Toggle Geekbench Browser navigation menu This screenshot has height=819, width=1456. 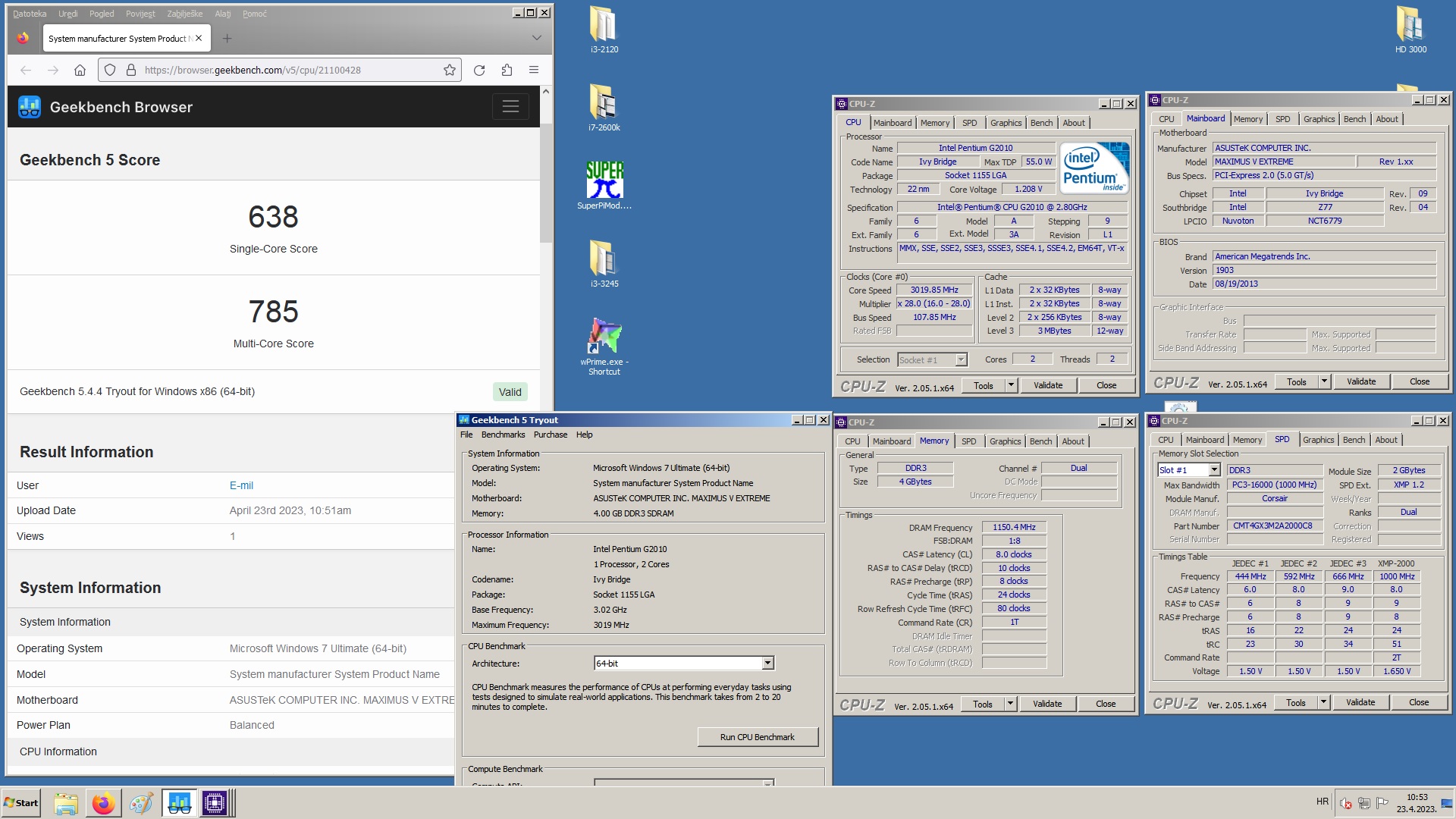click(510, 107)
